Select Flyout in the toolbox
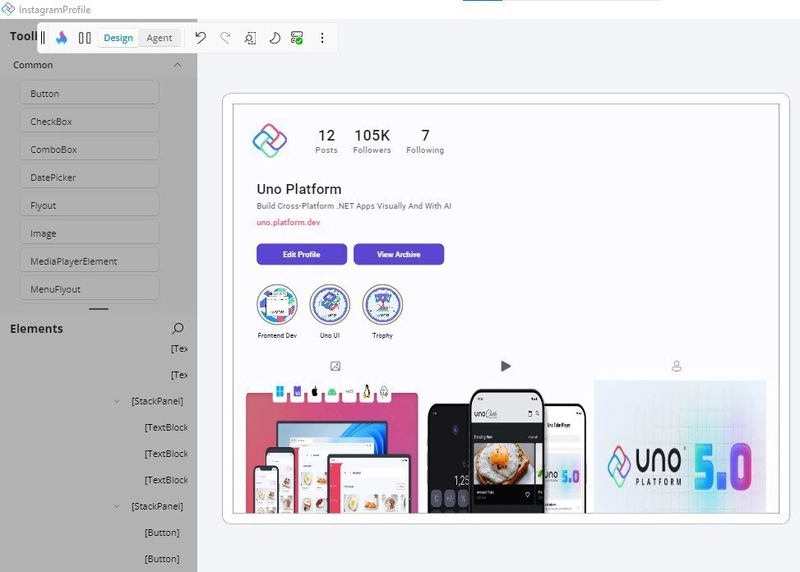This screenshot has height=572, width=800. 89,205
